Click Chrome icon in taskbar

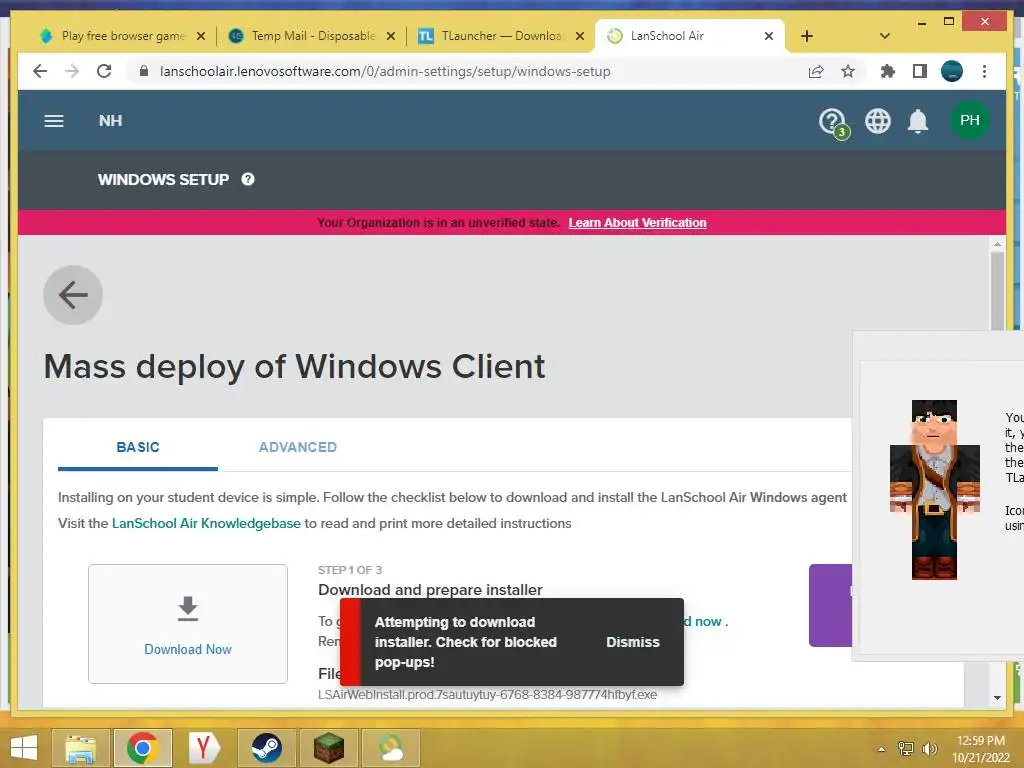(142, 748)
